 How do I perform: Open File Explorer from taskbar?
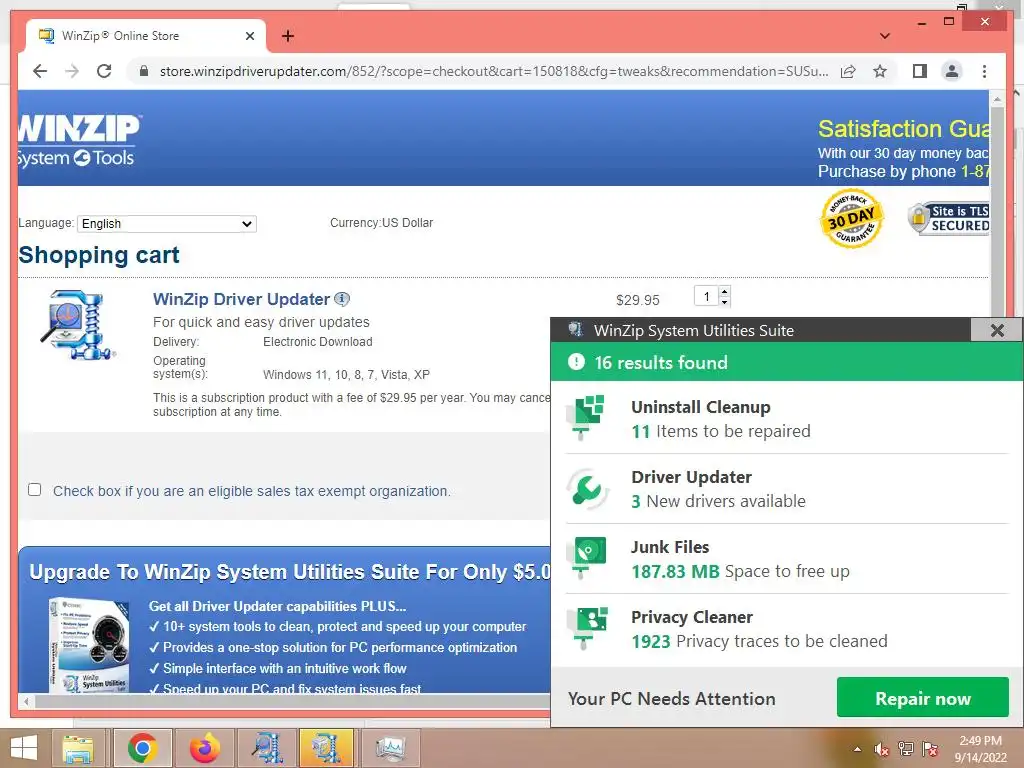coord(78,748)
